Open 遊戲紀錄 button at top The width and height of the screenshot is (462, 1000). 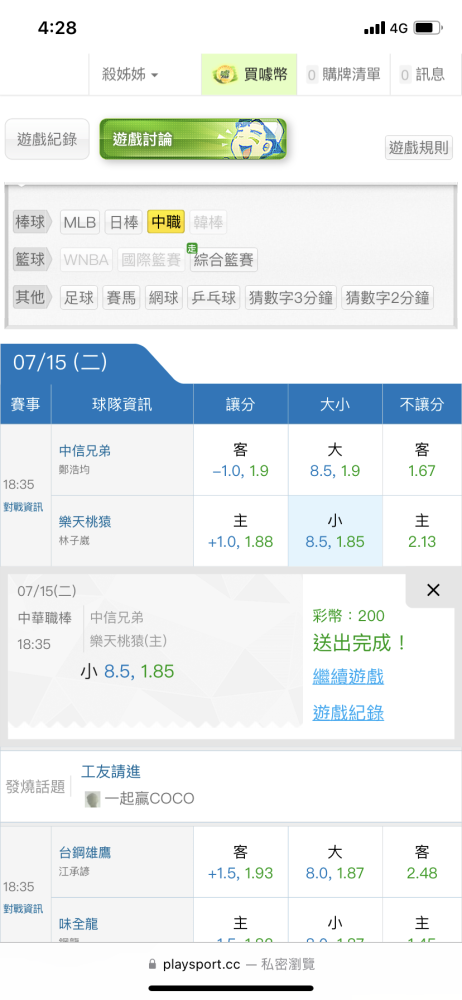coord(47,138)
